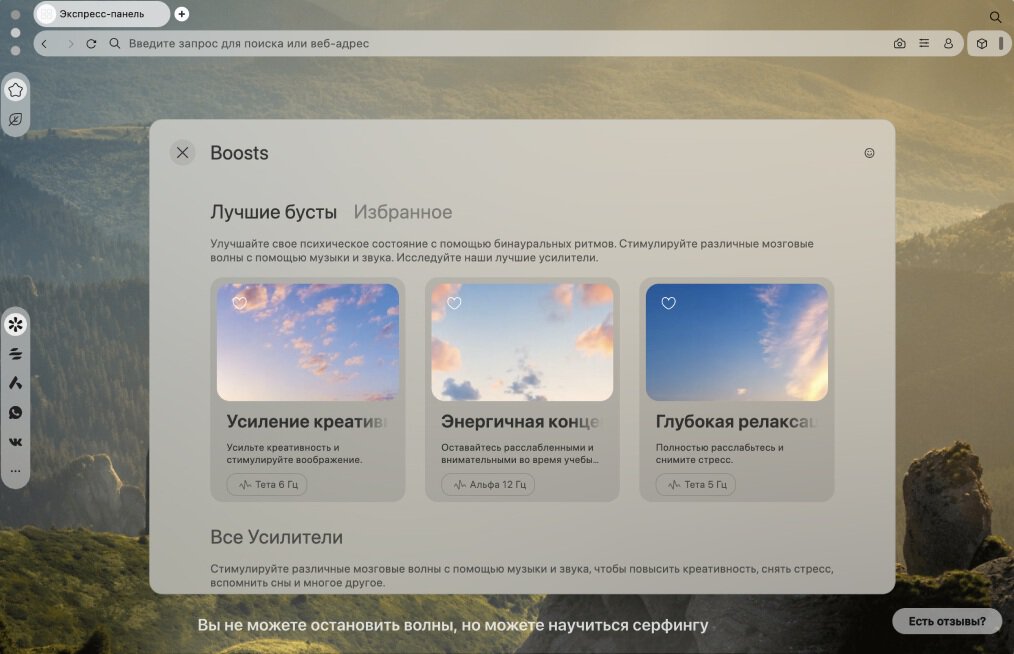This screenshot has height=654, width=1014.
Task: Click the Энергичная конце card title
Action: tap(521, 422)
